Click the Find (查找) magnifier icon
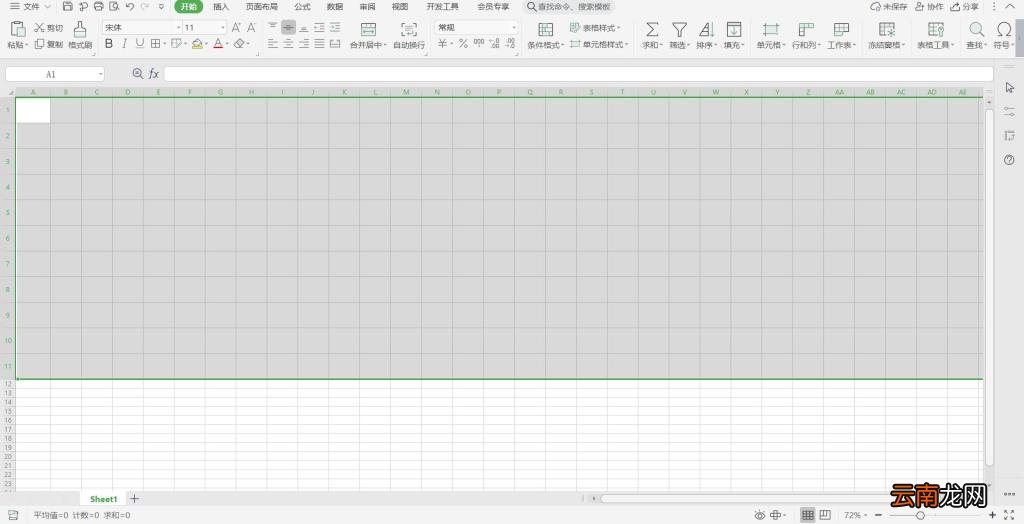 (976, 29)
